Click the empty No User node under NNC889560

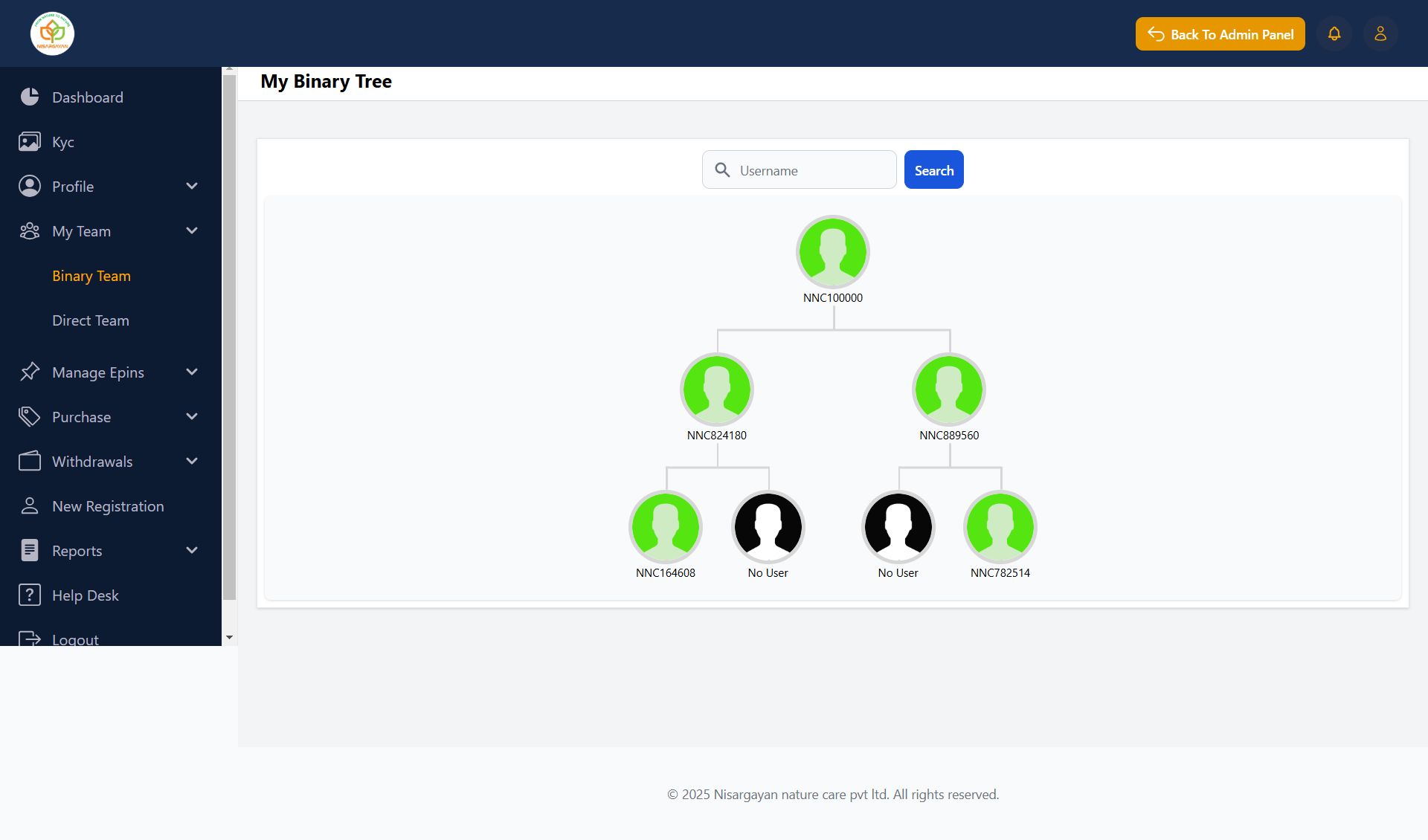pyautogui.click(x=898, y=527)
